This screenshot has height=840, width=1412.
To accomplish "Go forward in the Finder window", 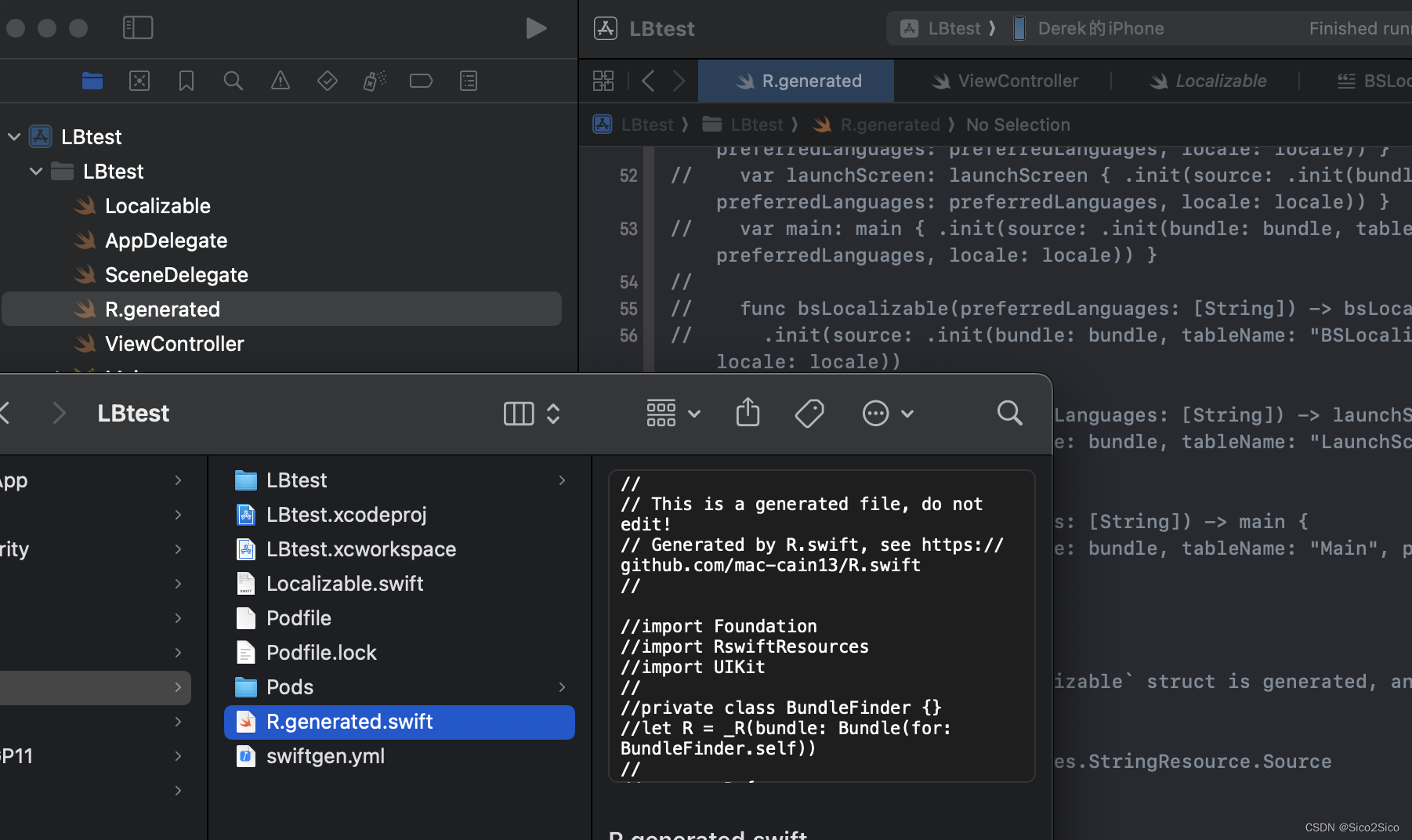I will tap(60, 413).
